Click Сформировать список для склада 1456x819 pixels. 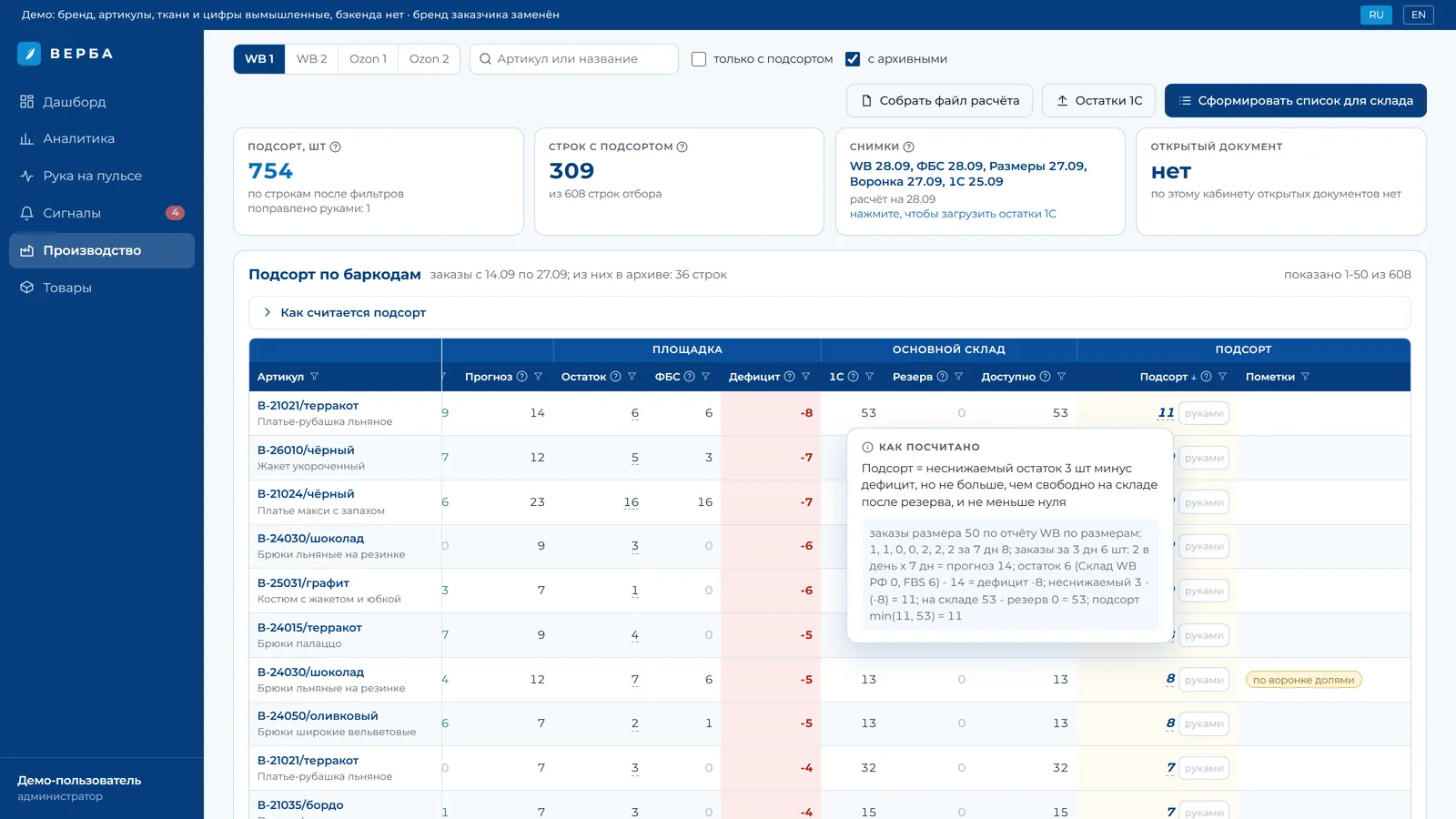coord(1295,101)
